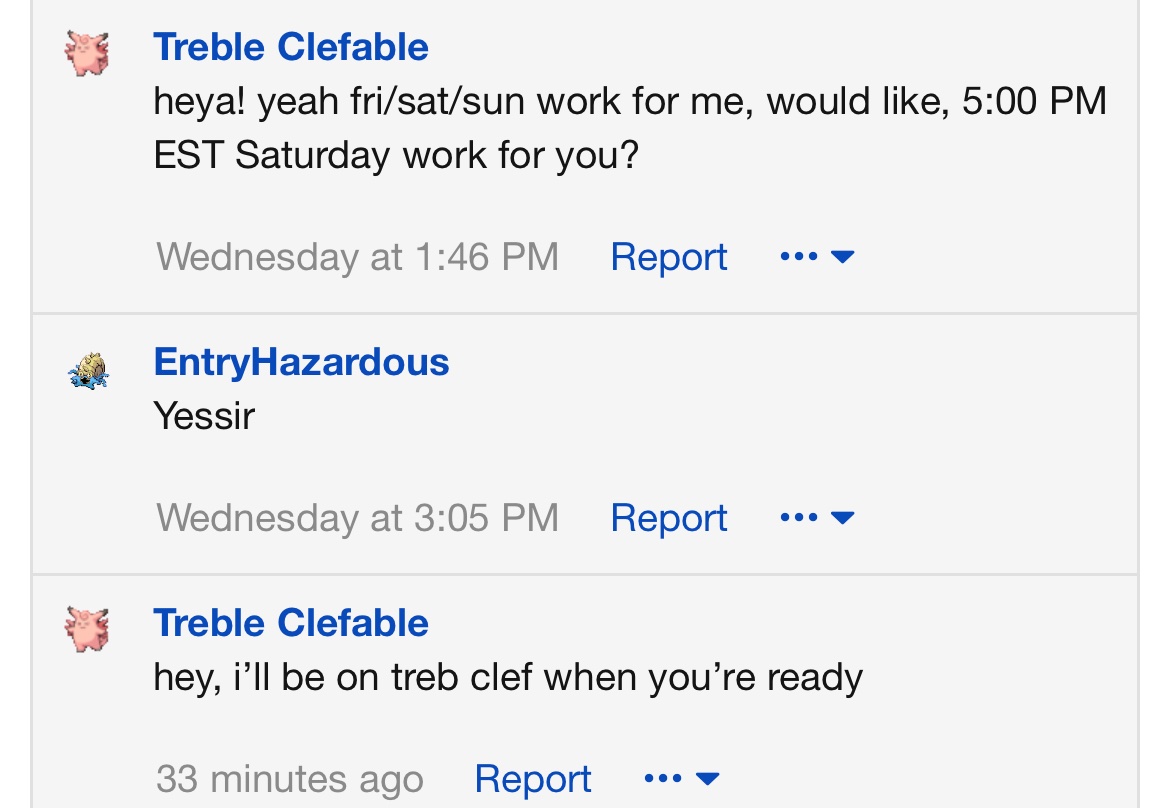Open the Treble Clefable profile from the top post

point(291,47)
